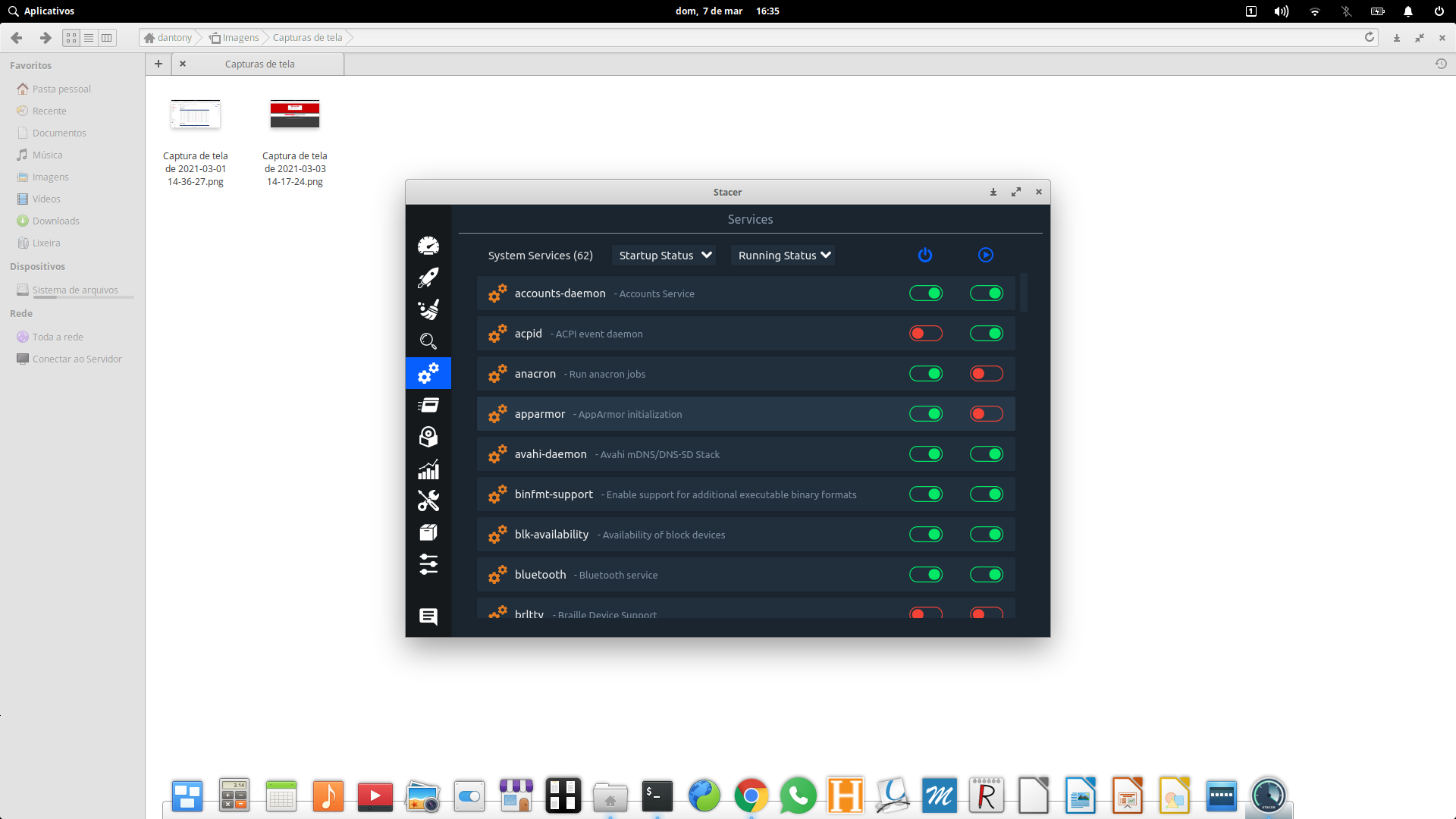Open Resources bar chart icon in Stacer
The image size is (1456, 819).
click(428, 469)
